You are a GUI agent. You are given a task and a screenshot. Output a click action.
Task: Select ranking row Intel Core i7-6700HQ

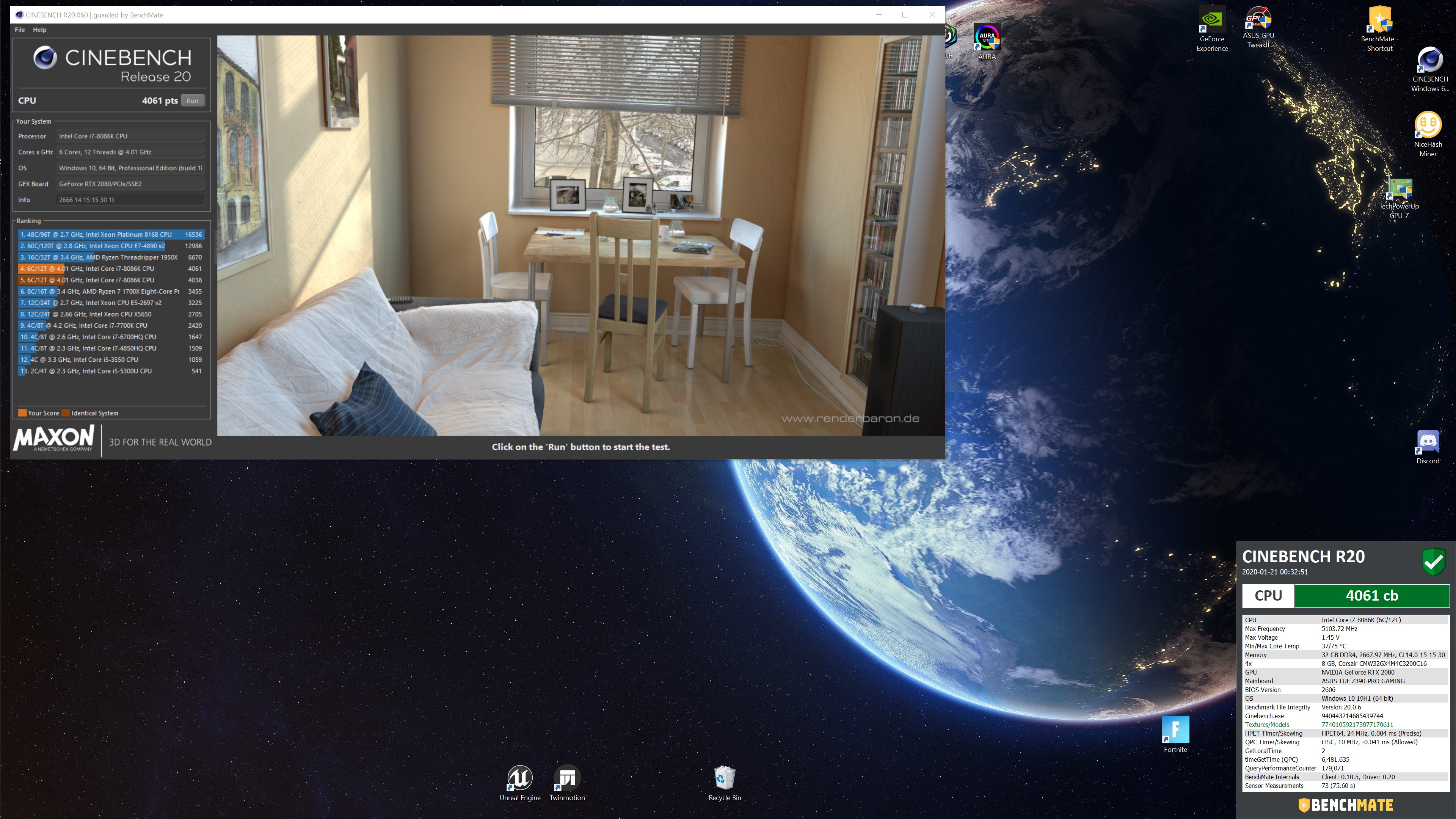pos(111,337)
